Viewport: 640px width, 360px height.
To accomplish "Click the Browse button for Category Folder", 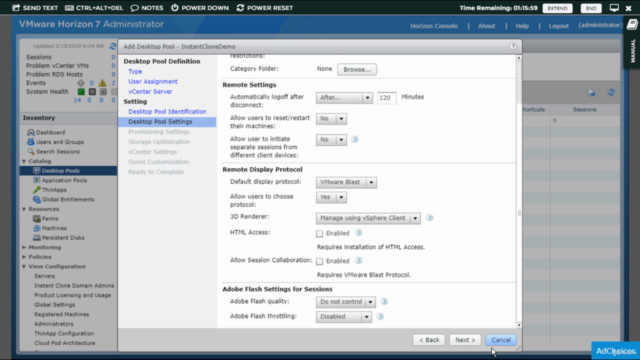I will pos(357,69).
